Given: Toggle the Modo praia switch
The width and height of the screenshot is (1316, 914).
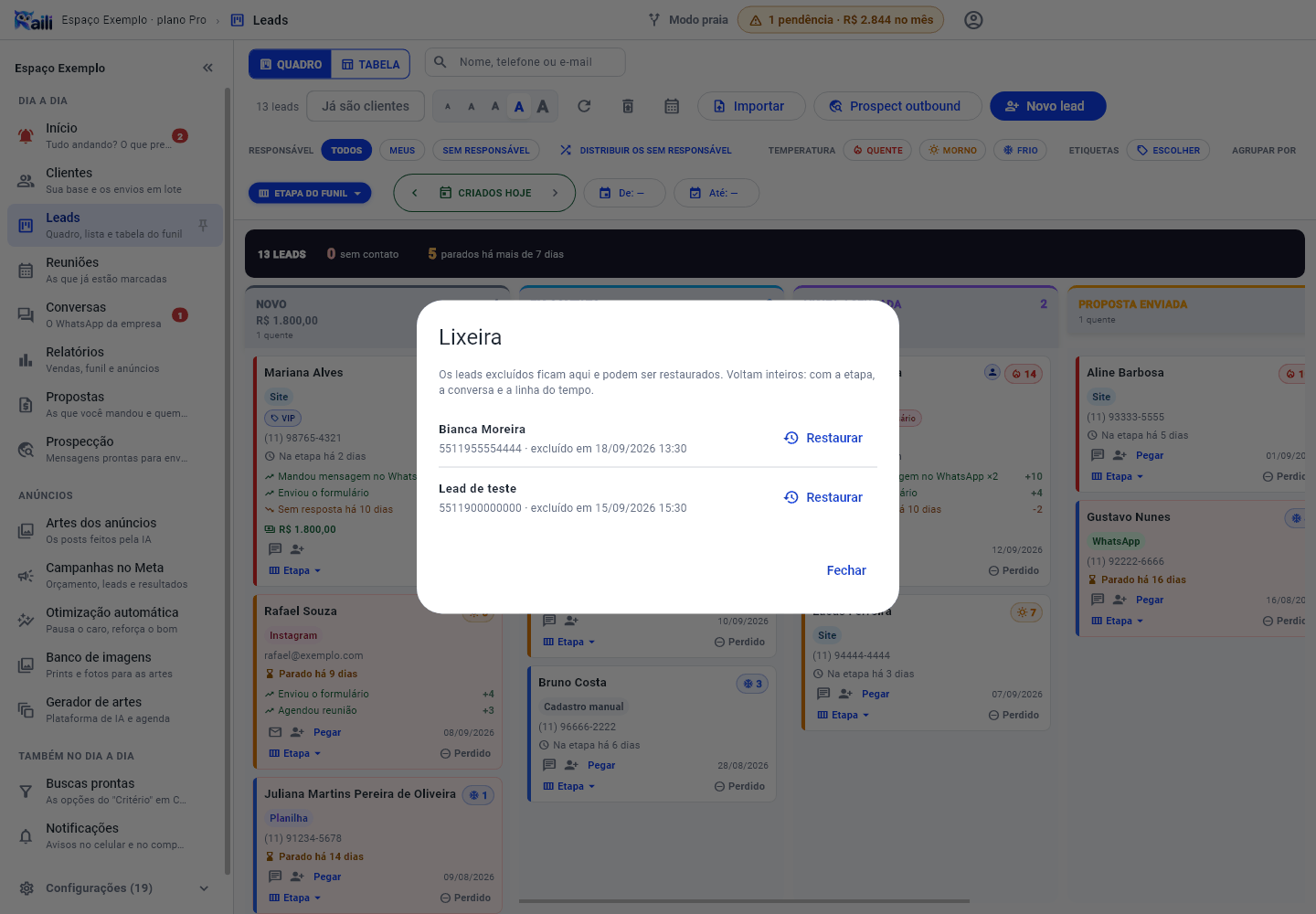Looking at the screenshot, I should [x=689, y=20].
